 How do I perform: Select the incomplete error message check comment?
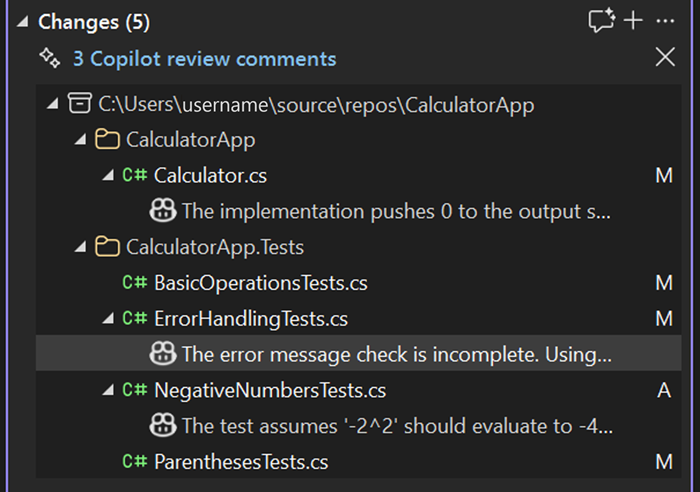click(x=395, y=354)
